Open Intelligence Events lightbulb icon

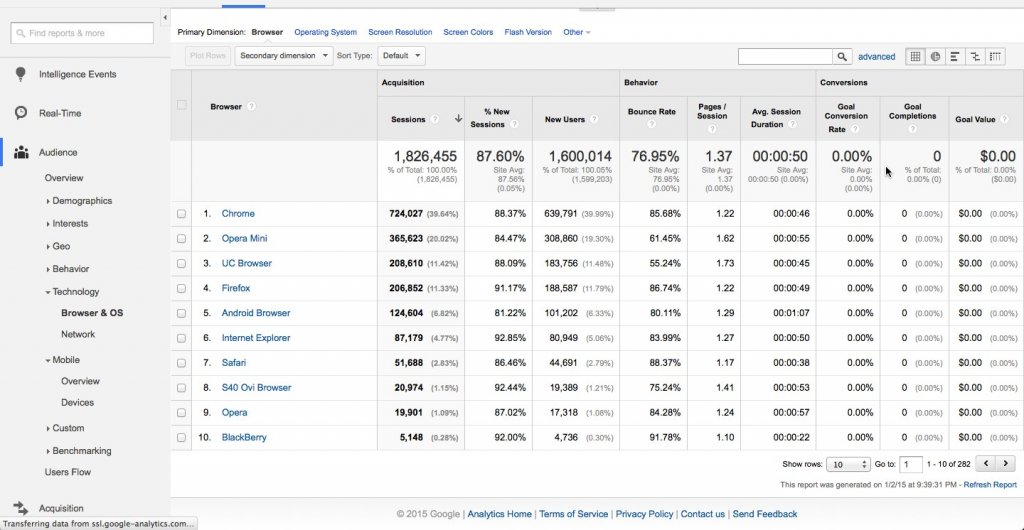20,74
